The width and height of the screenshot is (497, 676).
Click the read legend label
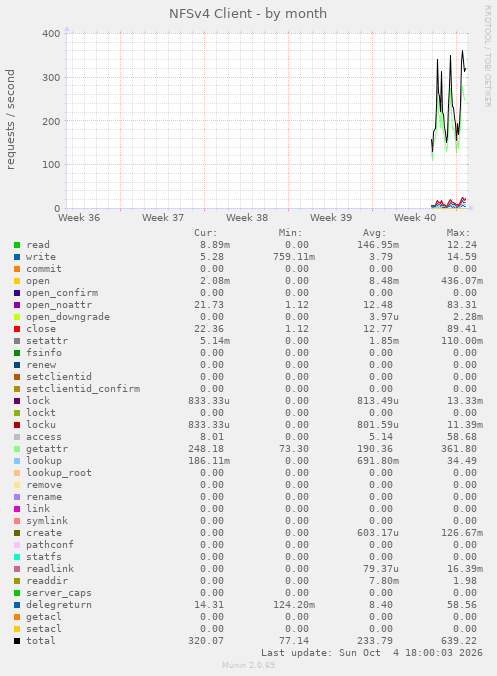(x=38, y=245)
